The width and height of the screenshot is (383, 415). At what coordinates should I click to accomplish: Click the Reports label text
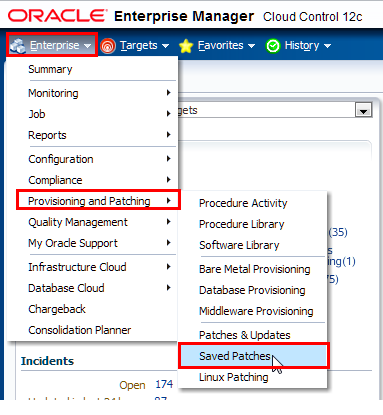(x=47, y=135)
